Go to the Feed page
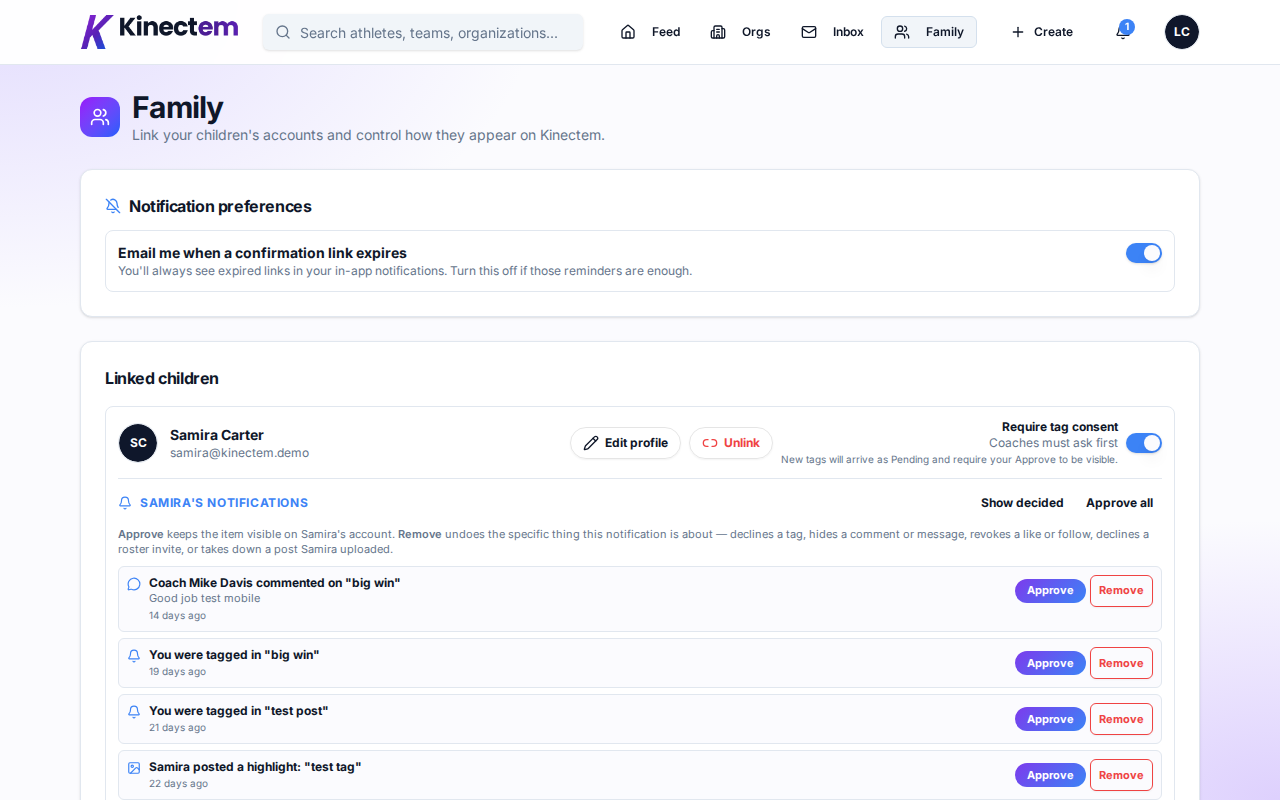1280x800 pixels. point(650,32)
